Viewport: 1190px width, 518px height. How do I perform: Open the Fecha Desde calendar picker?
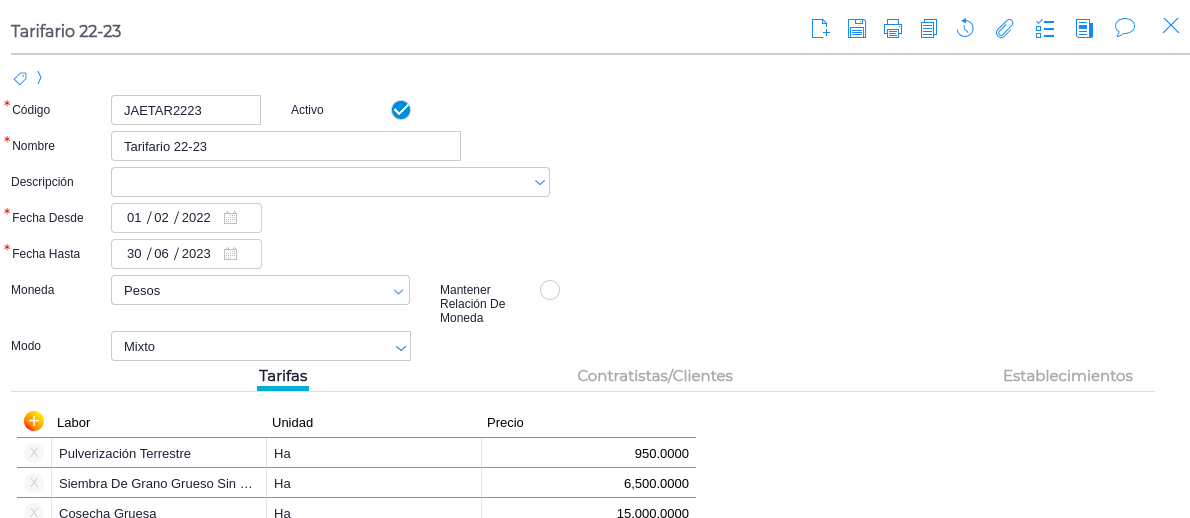tap(231, 218)
